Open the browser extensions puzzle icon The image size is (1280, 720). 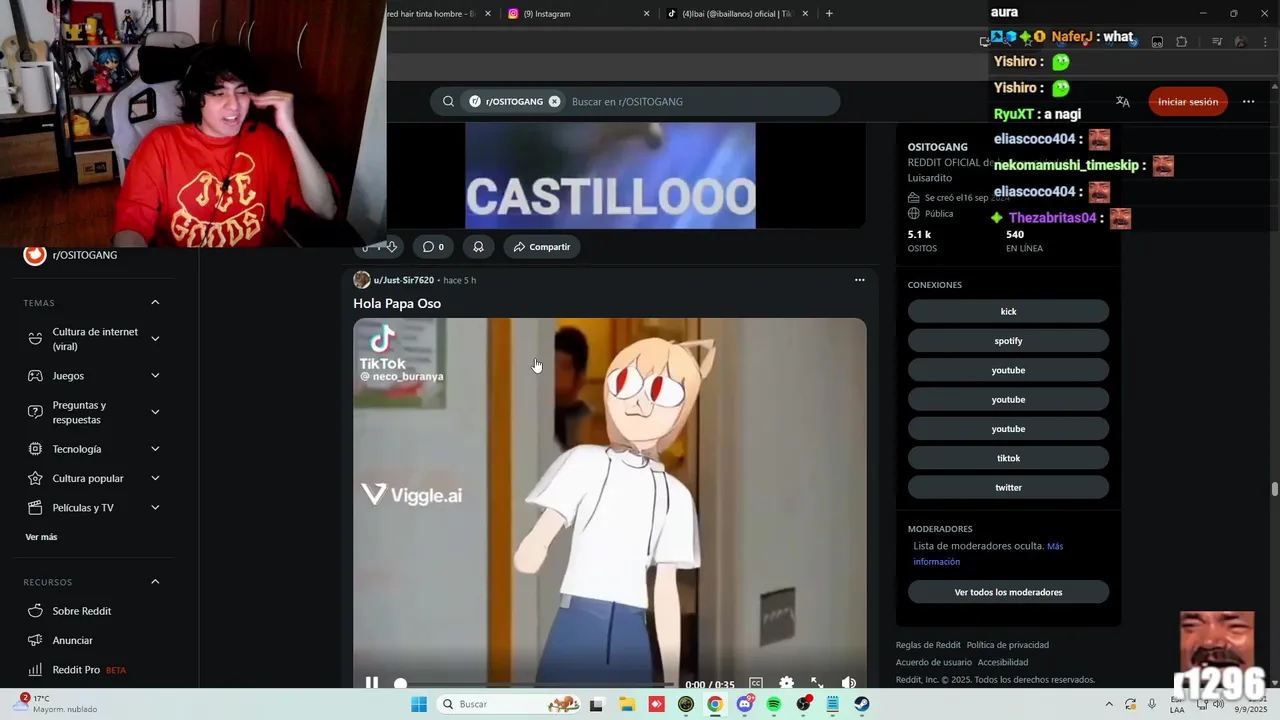tap(1182, 42)
